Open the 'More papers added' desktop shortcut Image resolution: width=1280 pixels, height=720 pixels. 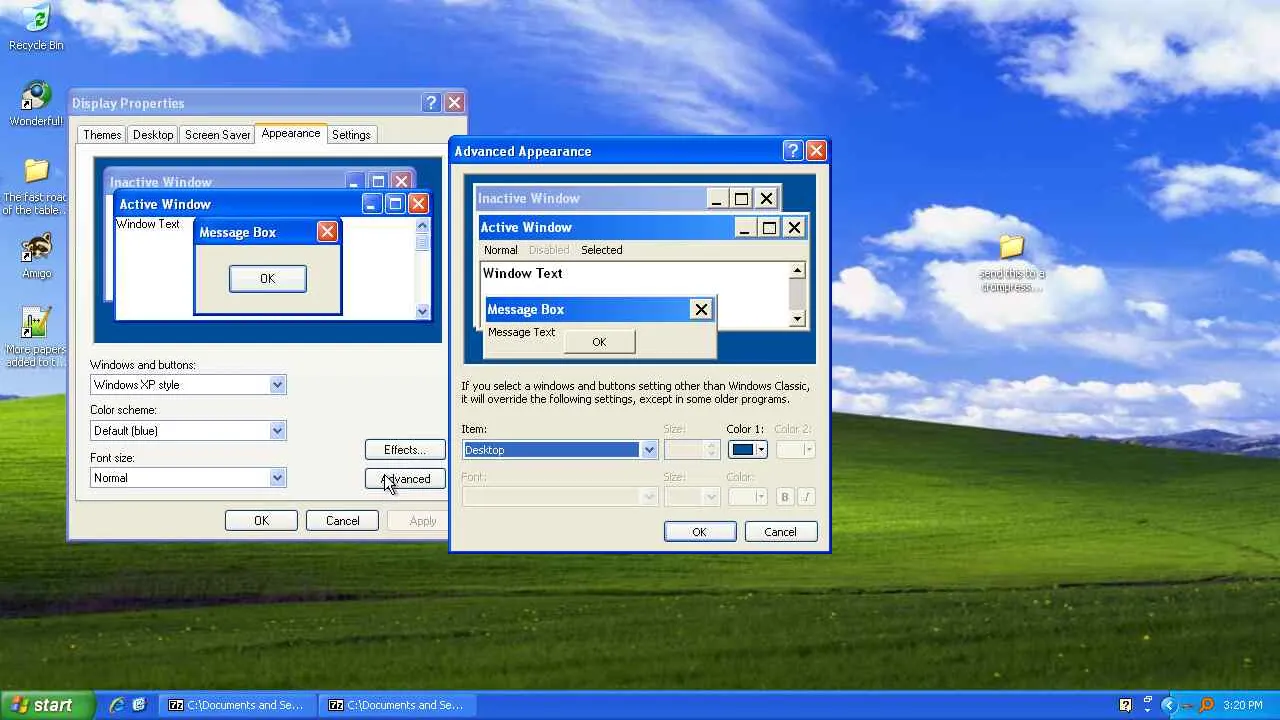click(35, 337)
